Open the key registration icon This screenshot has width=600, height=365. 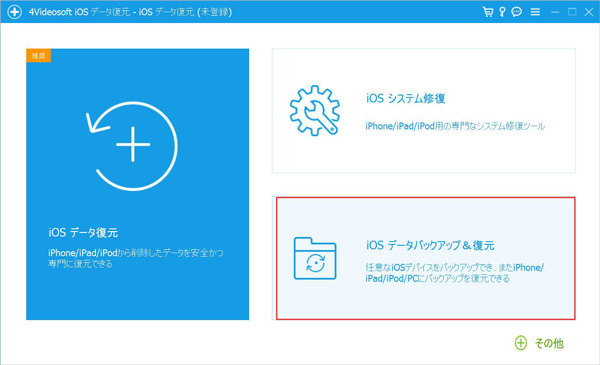click(502, 12)
